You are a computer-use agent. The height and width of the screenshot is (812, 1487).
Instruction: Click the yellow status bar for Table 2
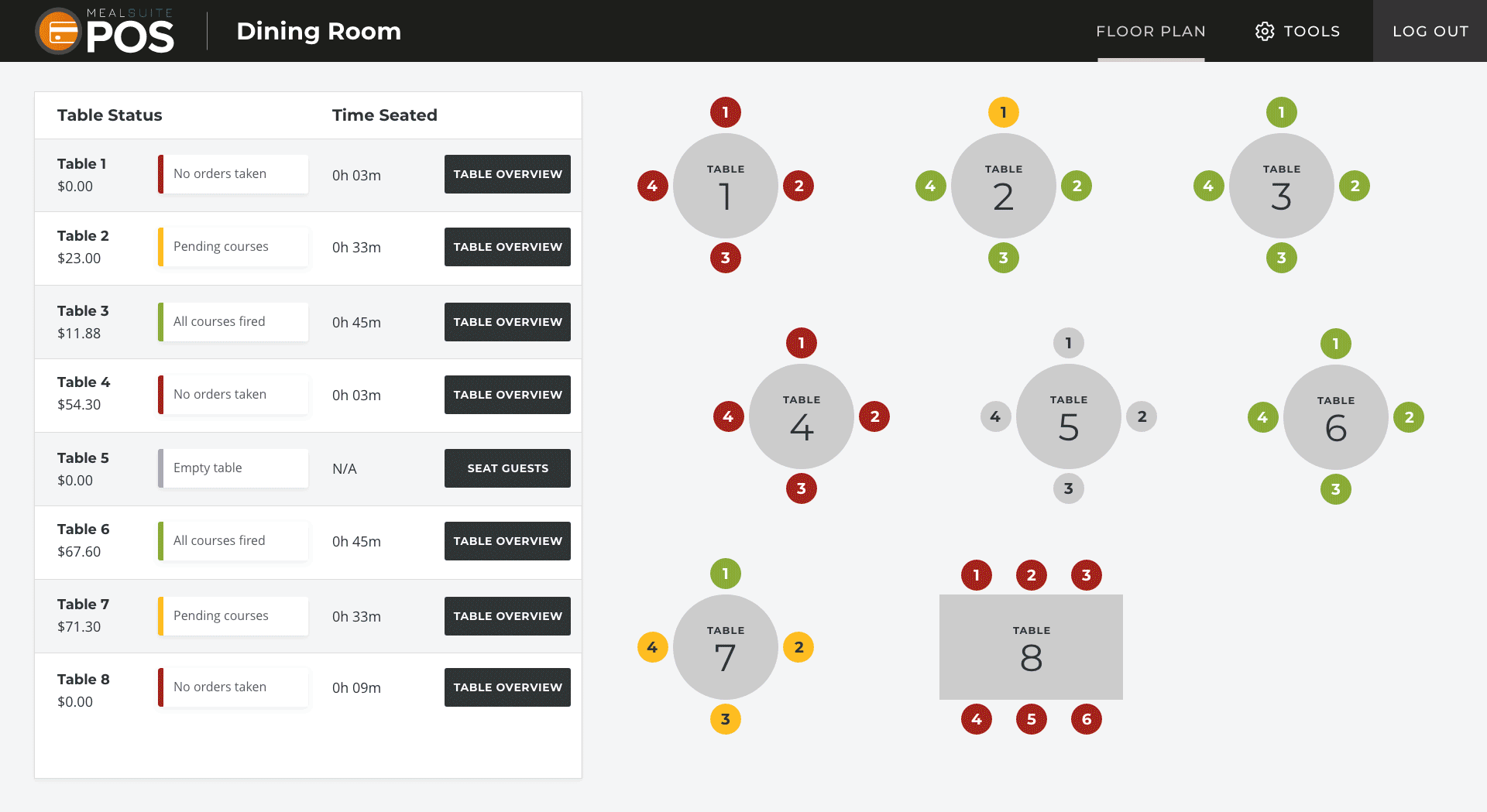[161, 246]
